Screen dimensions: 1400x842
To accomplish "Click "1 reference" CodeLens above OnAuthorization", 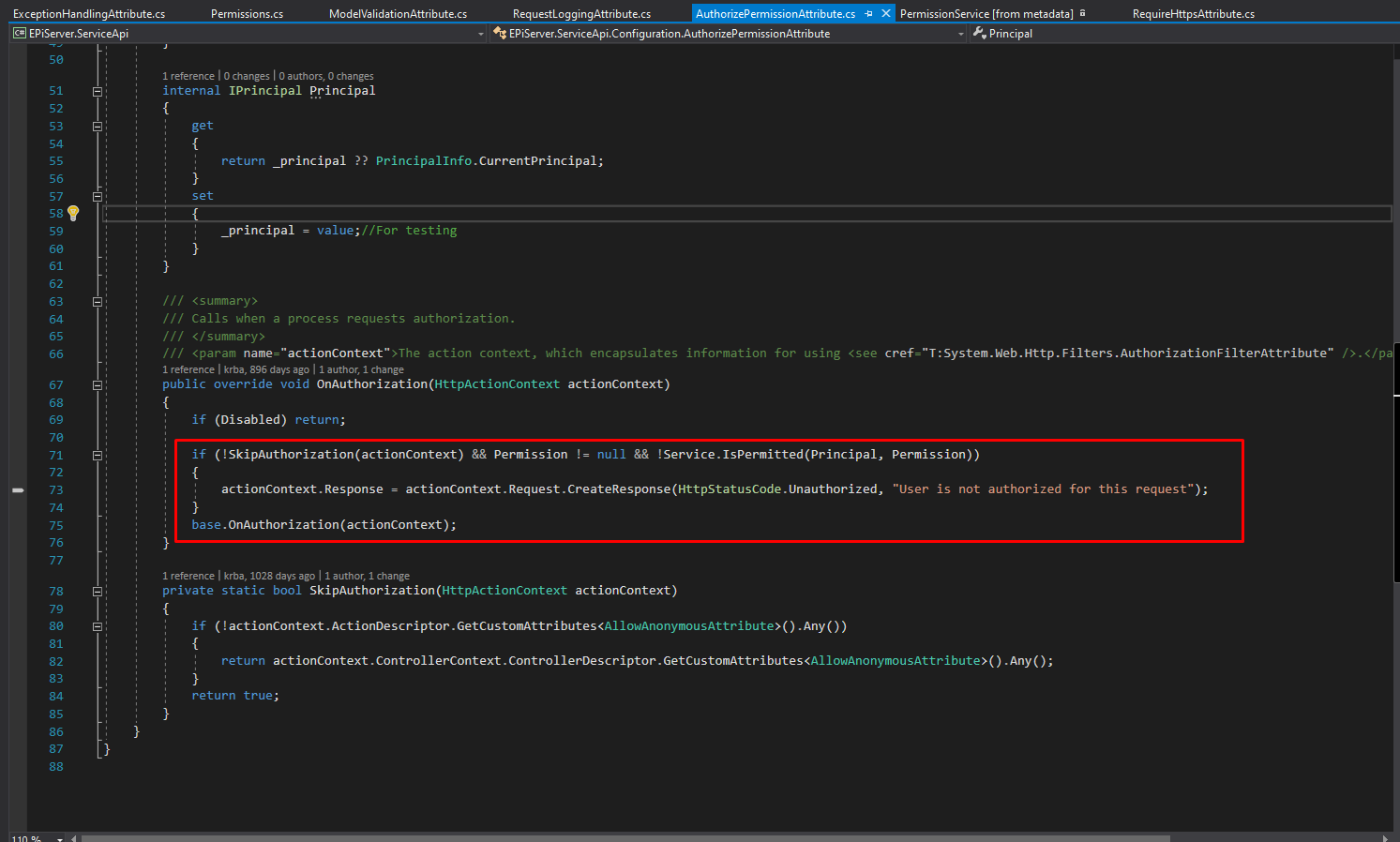I will [188, 369].
